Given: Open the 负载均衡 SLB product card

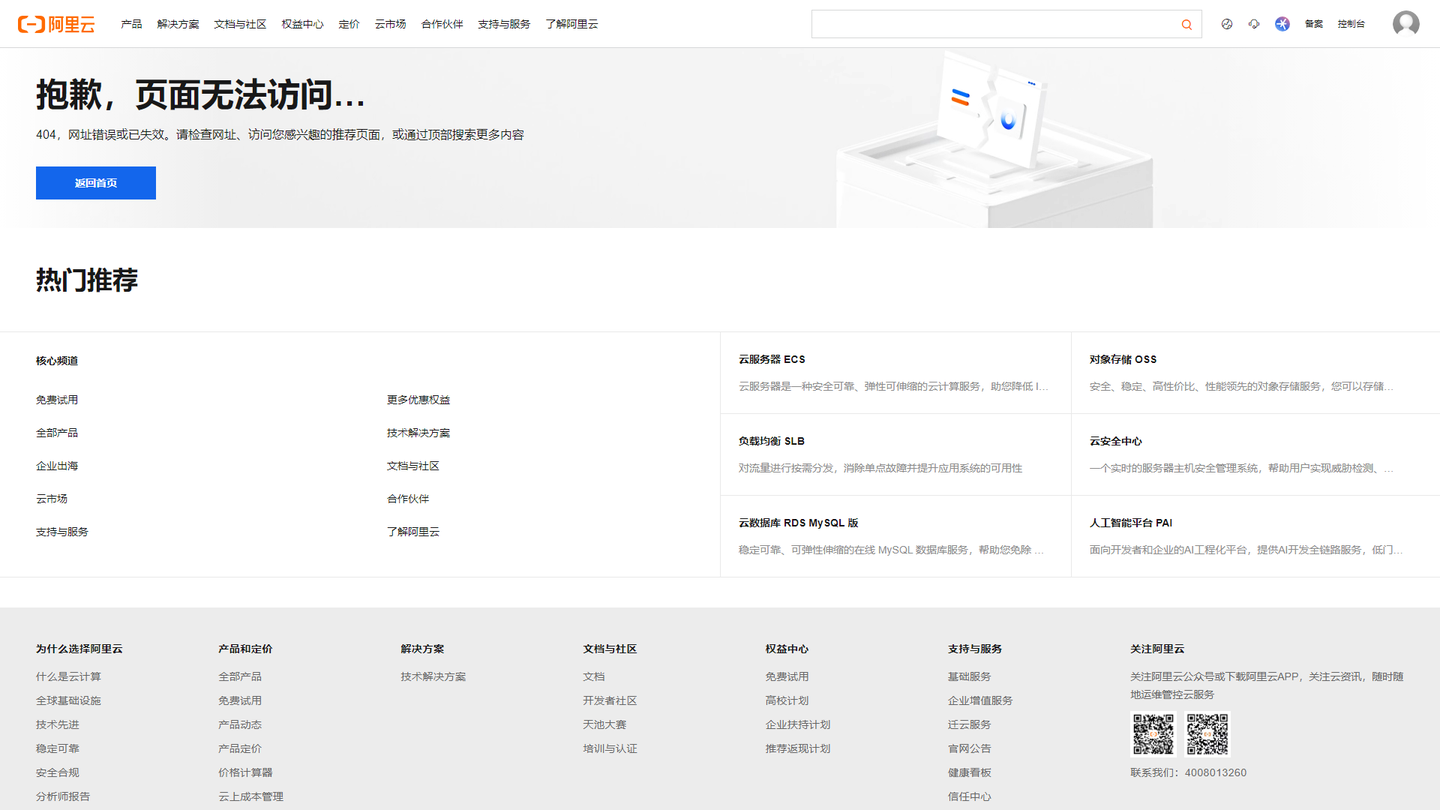Looking at the screenshot, I should pos(895,455).
